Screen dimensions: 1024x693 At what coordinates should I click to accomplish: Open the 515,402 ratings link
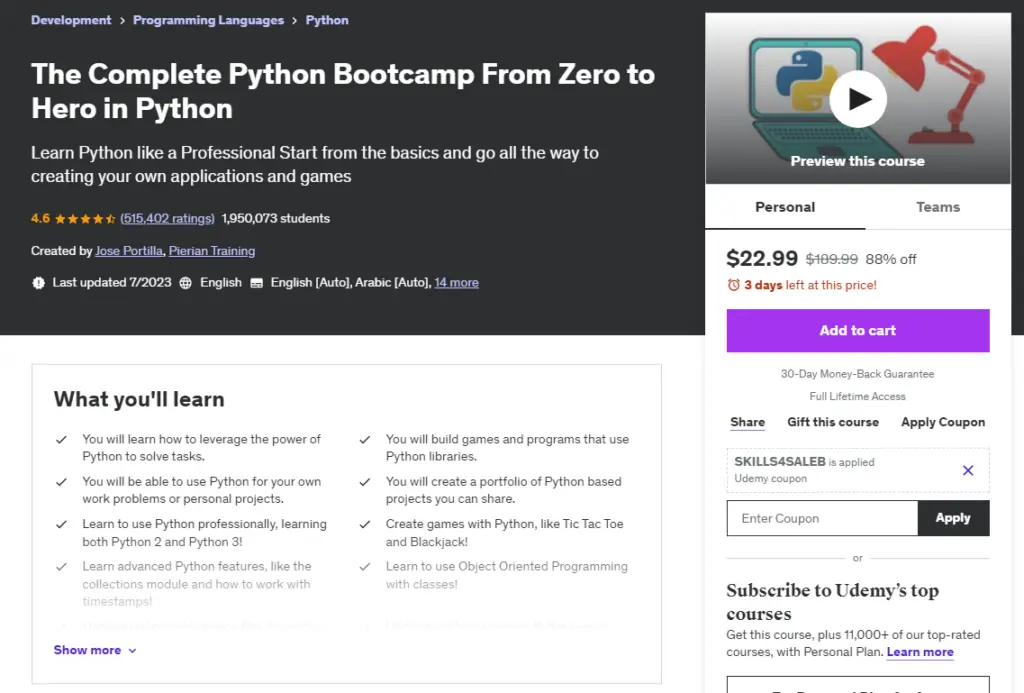[x=167, y=218]
